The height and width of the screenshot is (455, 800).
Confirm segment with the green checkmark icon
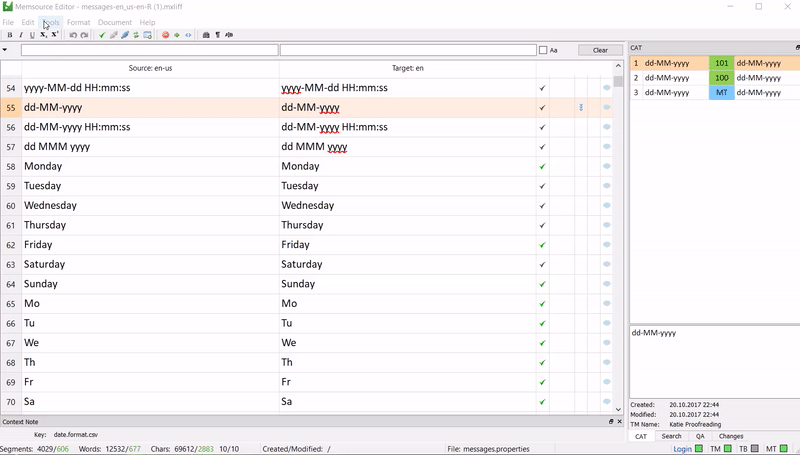point(102,35)
